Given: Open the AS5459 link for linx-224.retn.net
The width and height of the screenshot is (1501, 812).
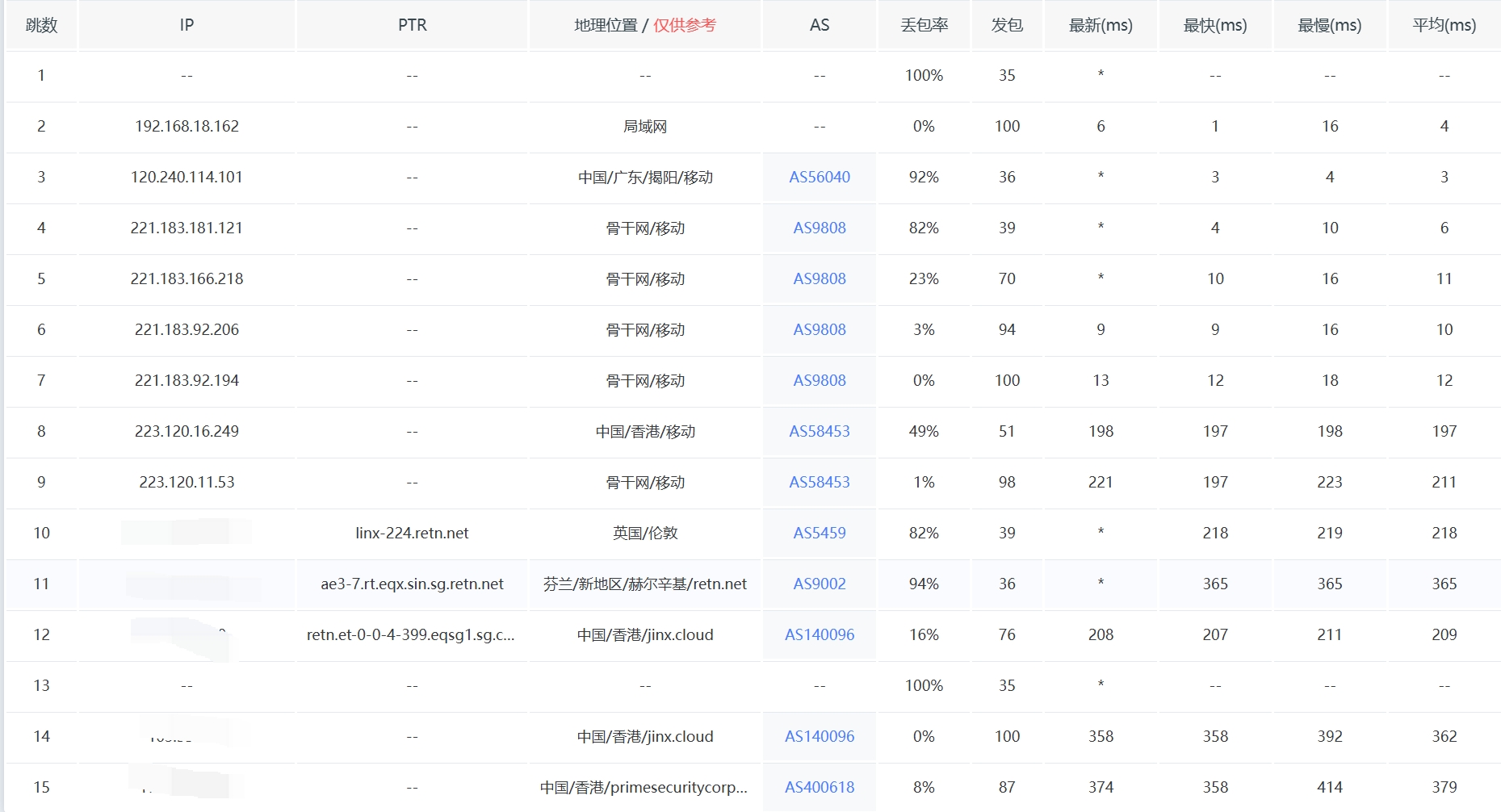Looking at the screenshot, I should (819, 533).
